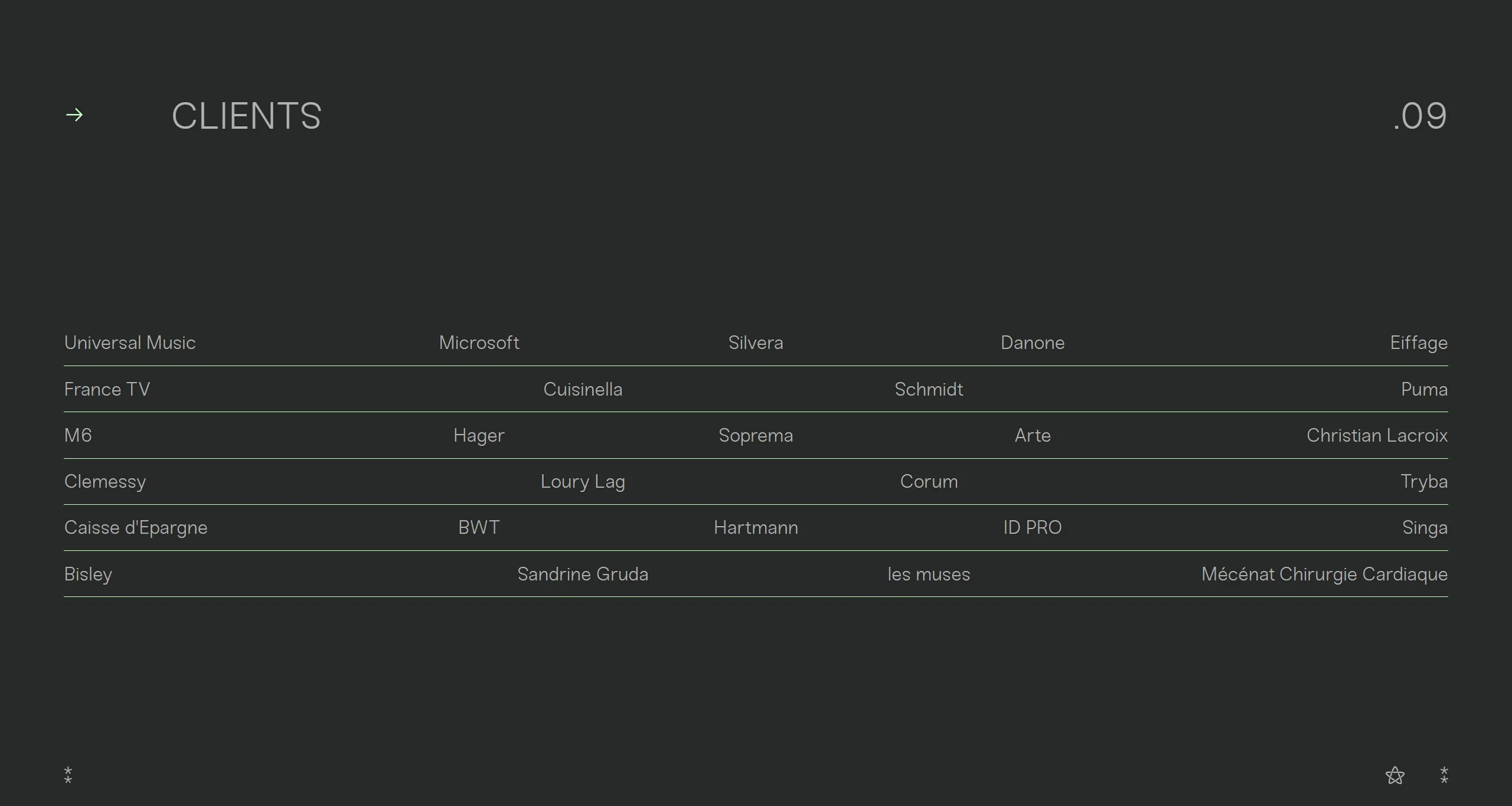Image resolution: width=1512 pixels, height=806 pixels.
Task: Open the ID PRO entry
Action: [x=1032, y=528]
